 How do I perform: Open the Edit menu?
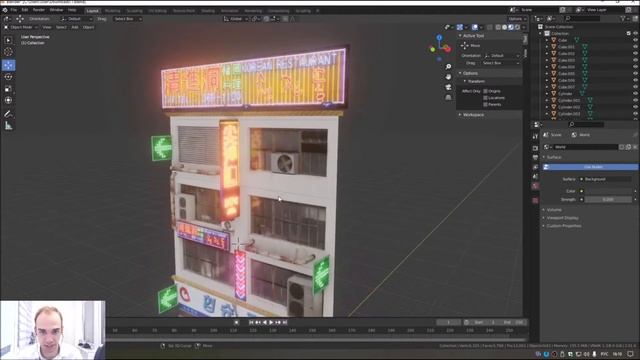pyautogui.click(x=25, y=10)
